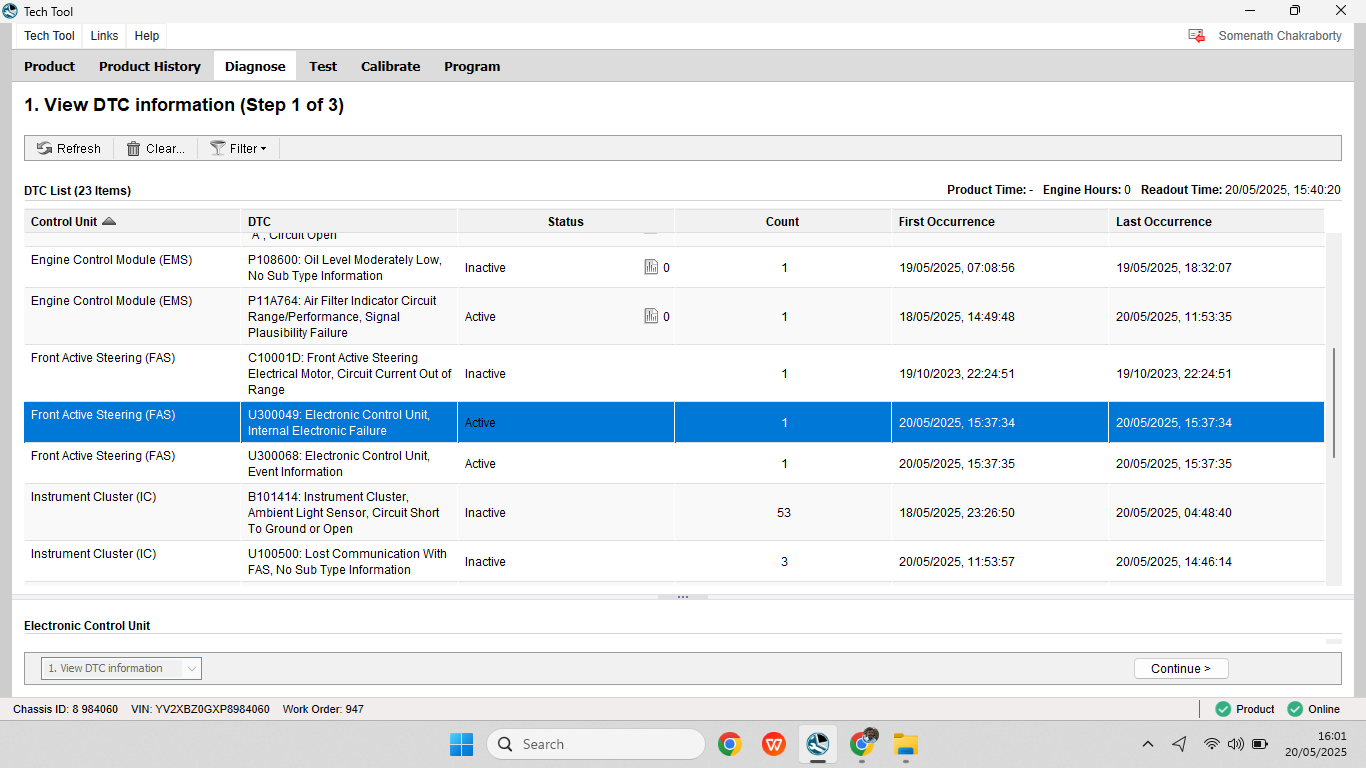Viewport: 1366px width, 768px height.
Task: Switch to the Calibrate tab
Action: click(391, 66)
